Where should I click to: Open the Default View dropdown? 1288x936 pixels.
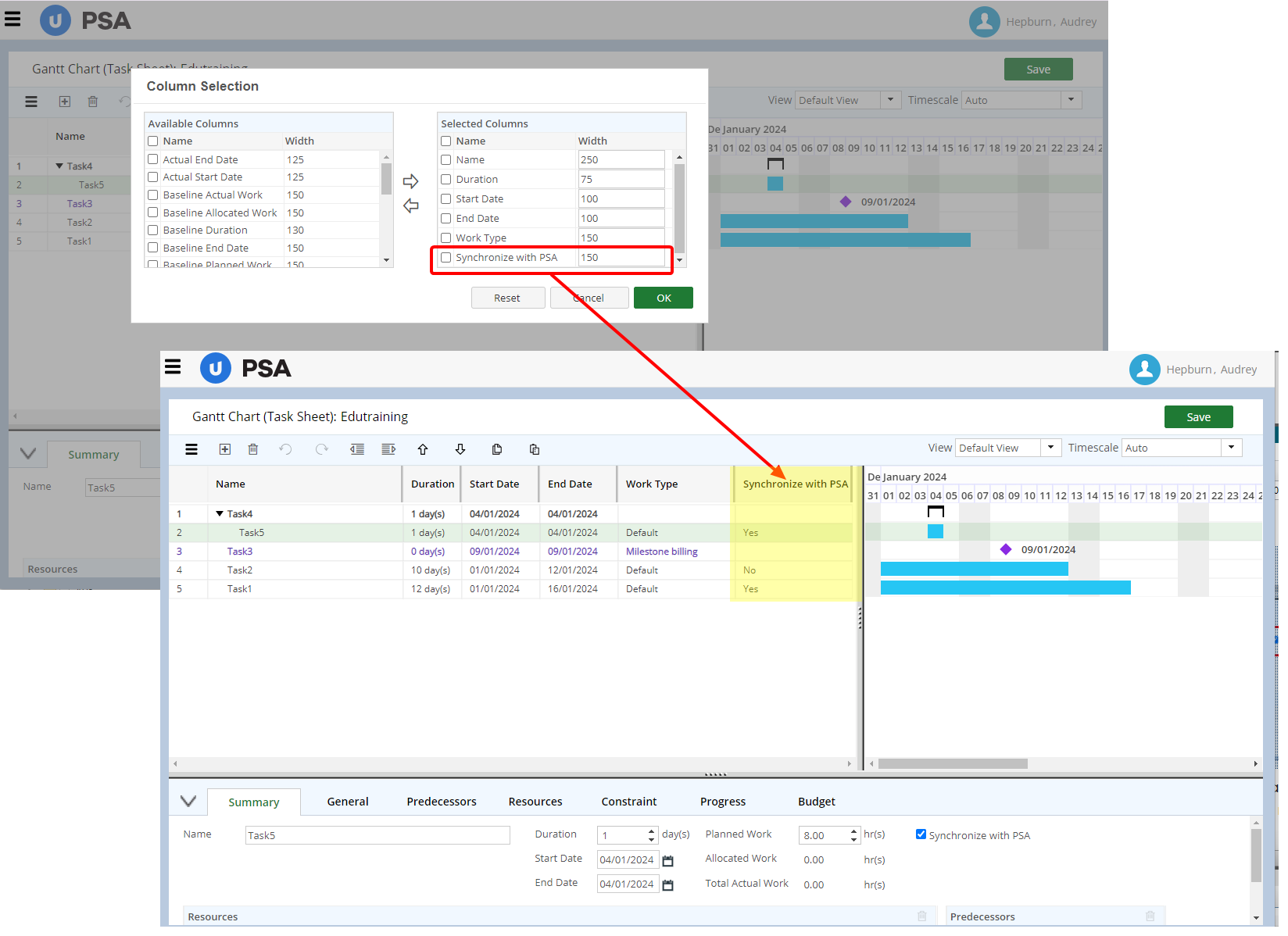point(1051,447)
